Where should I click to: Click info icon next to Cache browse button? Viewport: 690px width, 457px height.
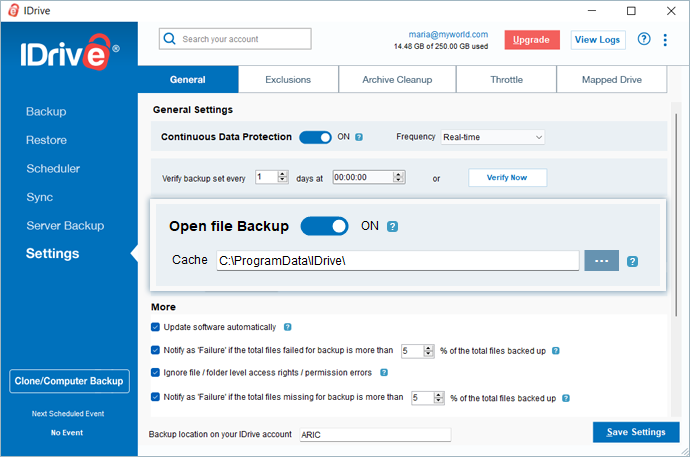[632, 261]
